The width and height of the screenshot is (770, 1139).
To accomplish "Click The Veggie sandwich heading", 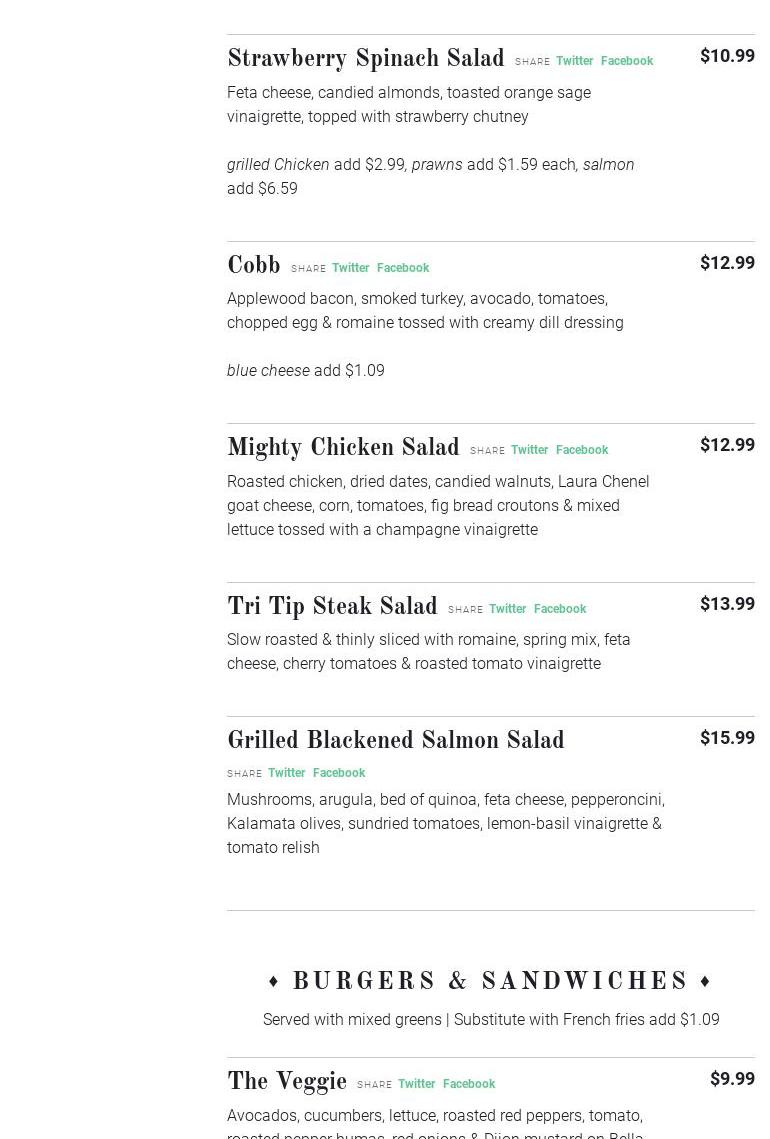I will [287, 1082].
